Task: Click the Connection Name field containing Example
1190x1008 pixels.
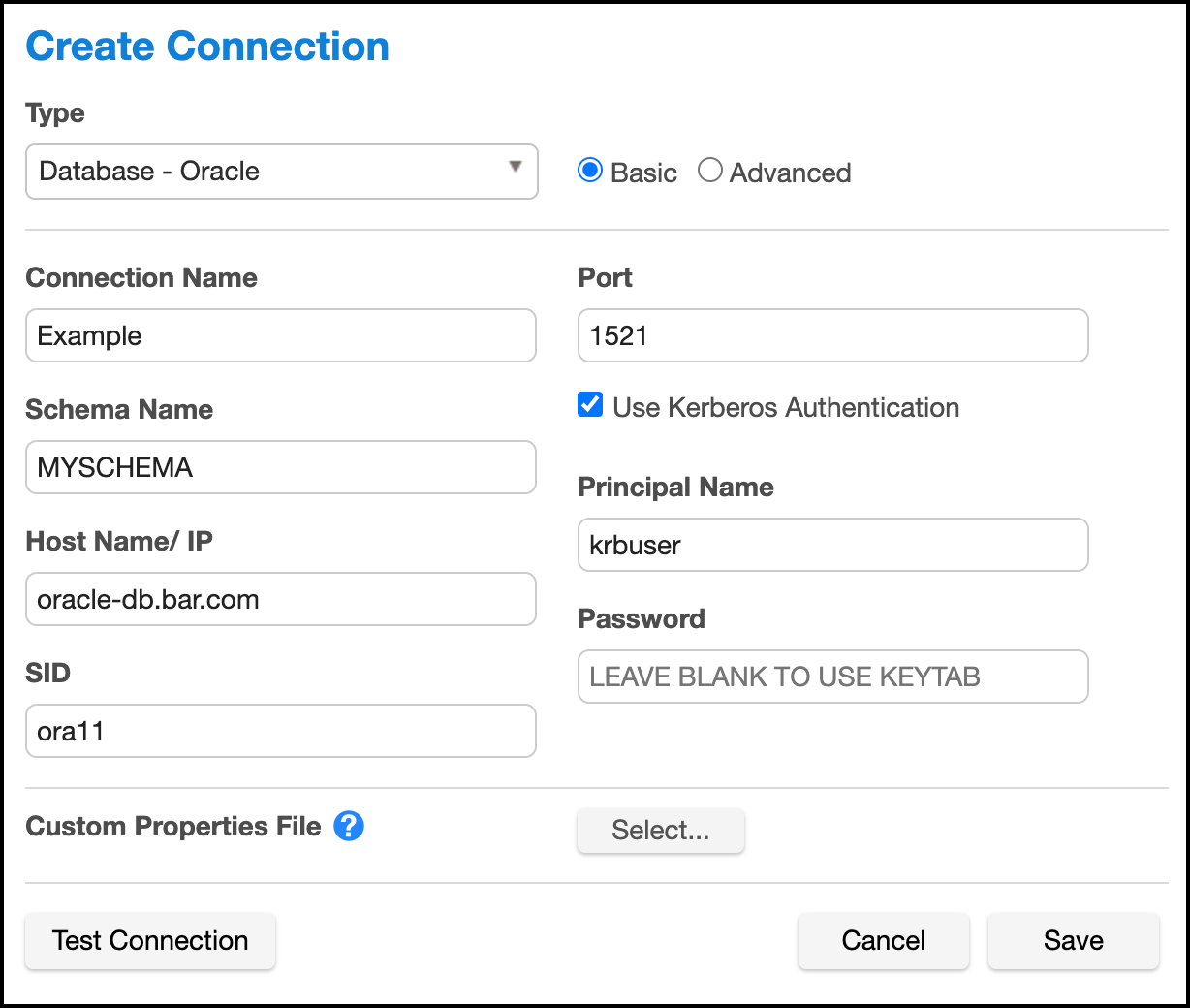Action: [281, 335]
